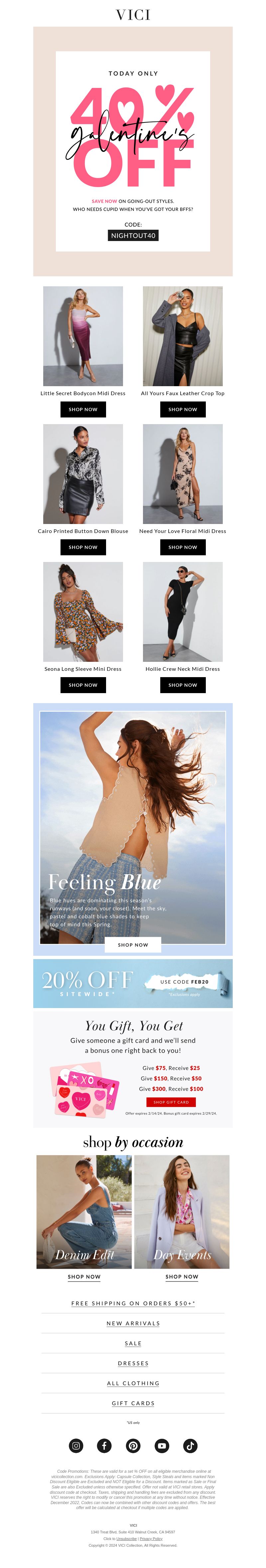Open the Gift Cards menu link
Viewport: 266px width, 1568px height.
pos(133,1403)
